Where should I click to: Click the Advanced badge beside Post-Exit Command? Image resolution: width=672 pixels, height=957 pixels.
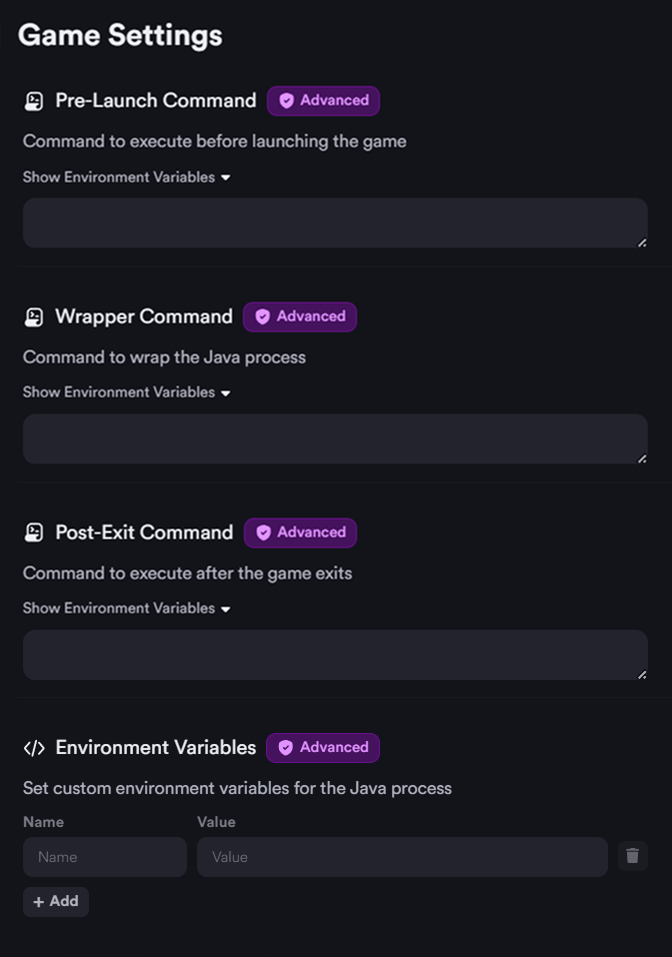pyautogui.click(x=300, y=533)
